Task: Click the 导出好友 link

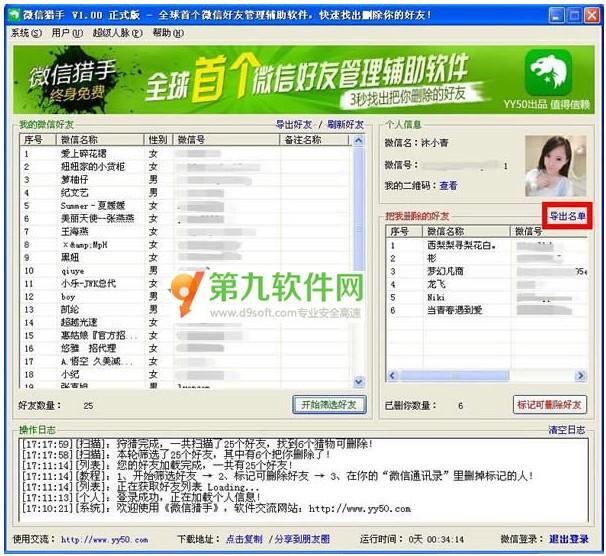Action: pyautogui.click(x=294, y=125)
